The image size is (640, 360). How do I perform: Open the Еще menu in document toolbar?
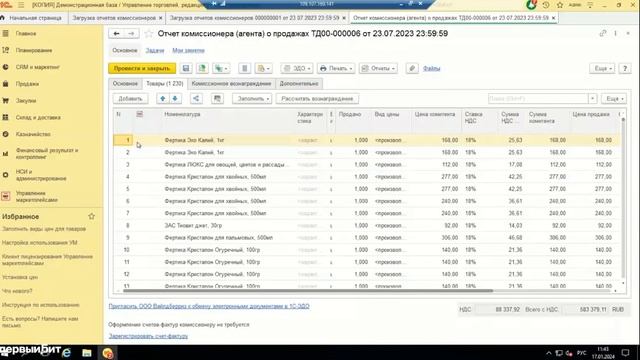coord(602,68)
